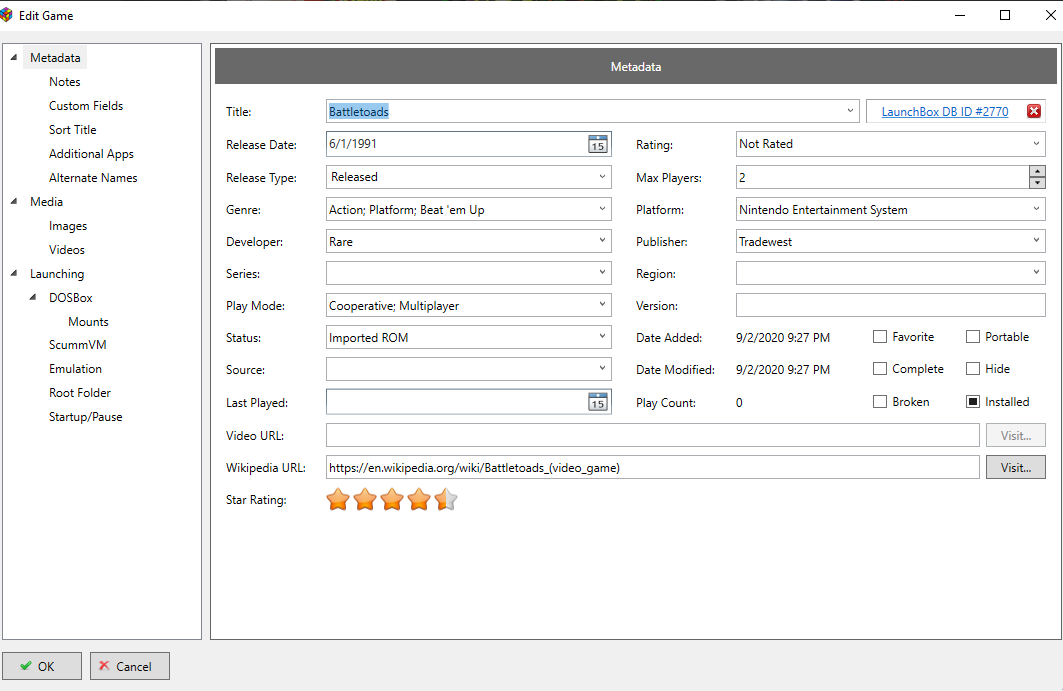Open the Root Folder section
This screenshot has width=1063, height=691.
coord(79,393)
